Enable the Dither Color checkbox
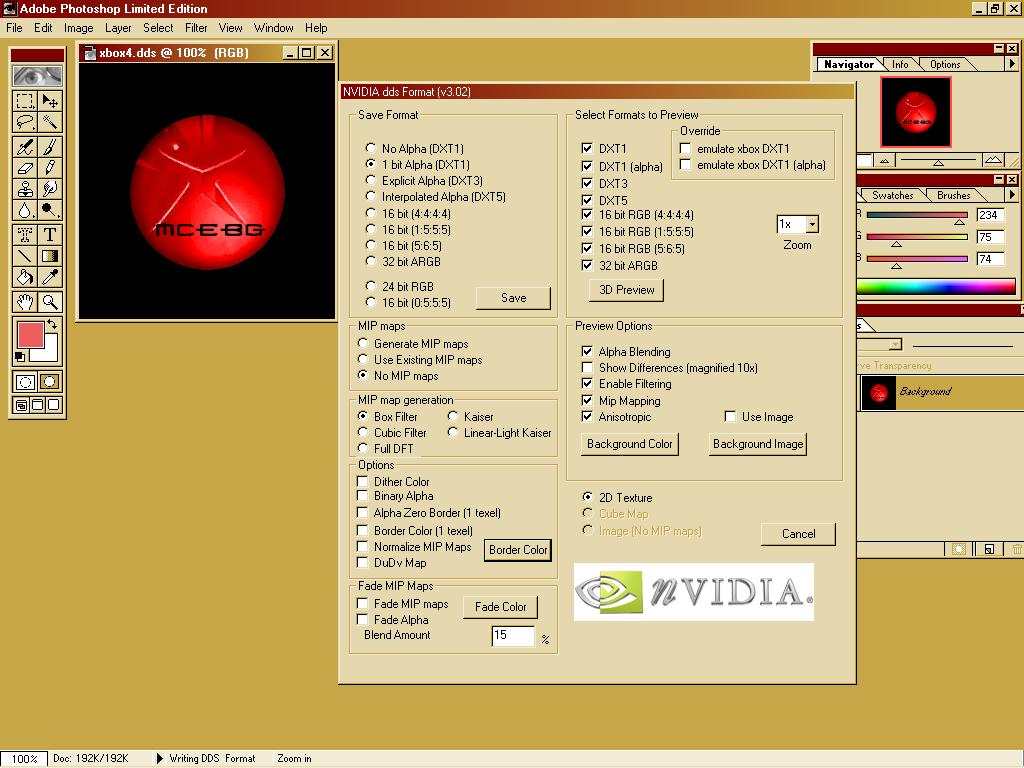The image size is (1024, 768). (x=363, y=481)
